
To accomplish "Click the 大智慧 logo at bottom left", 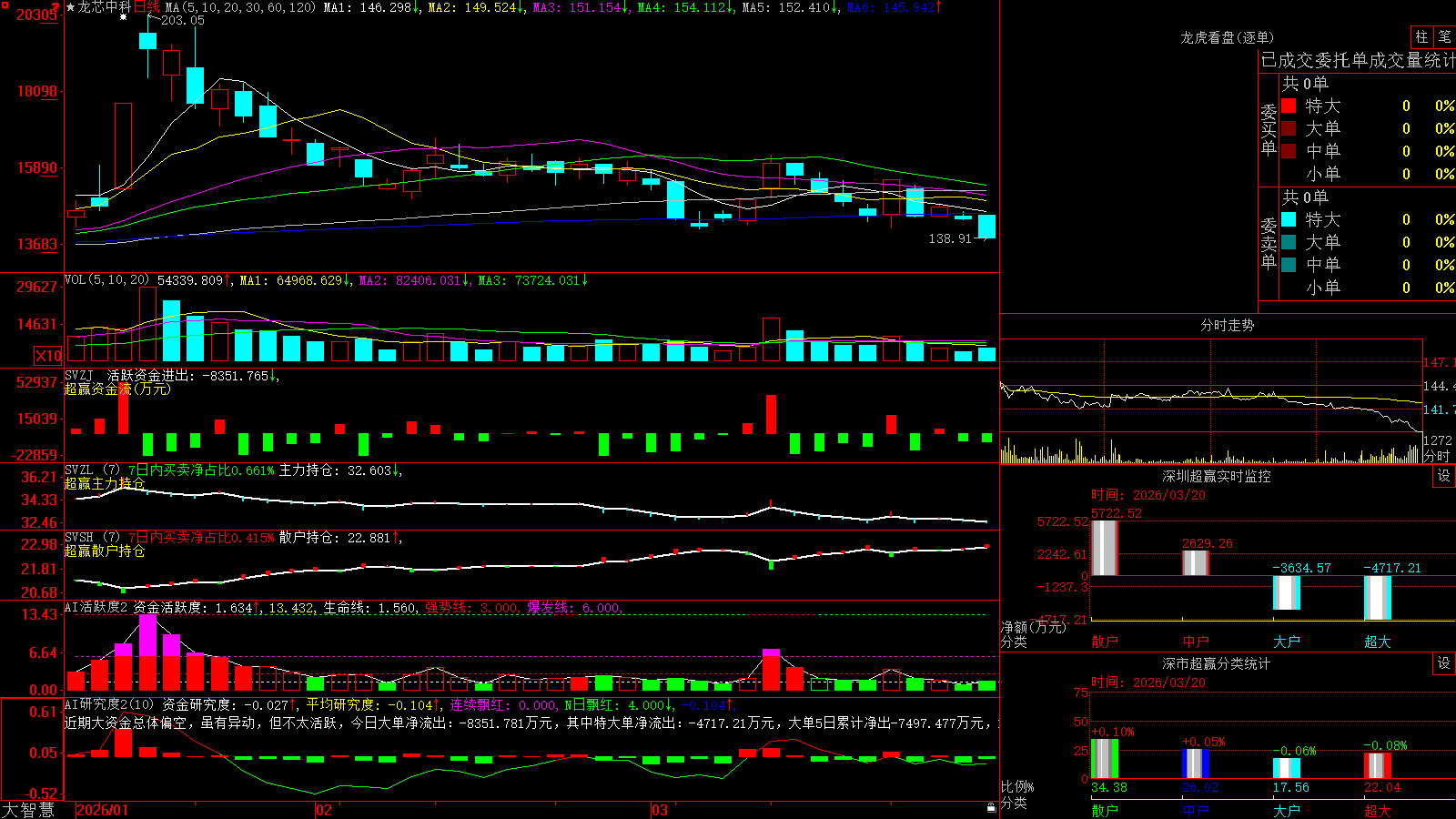I will [x=28, y=810].
